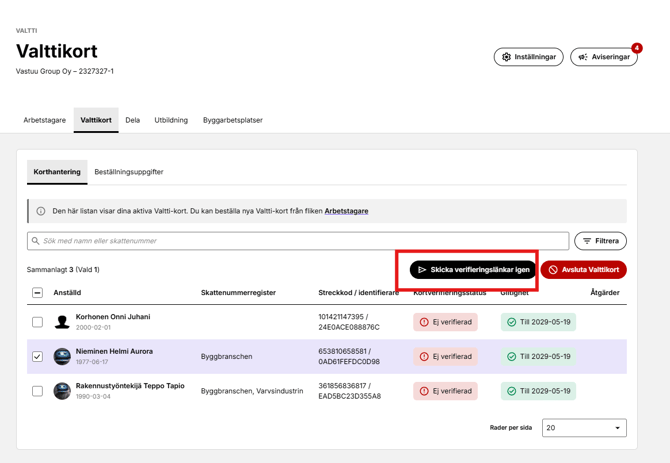This screenshot has height=463, width=670.
Task: Click the Skattenummerregister column header
Action: click(238, 293)
